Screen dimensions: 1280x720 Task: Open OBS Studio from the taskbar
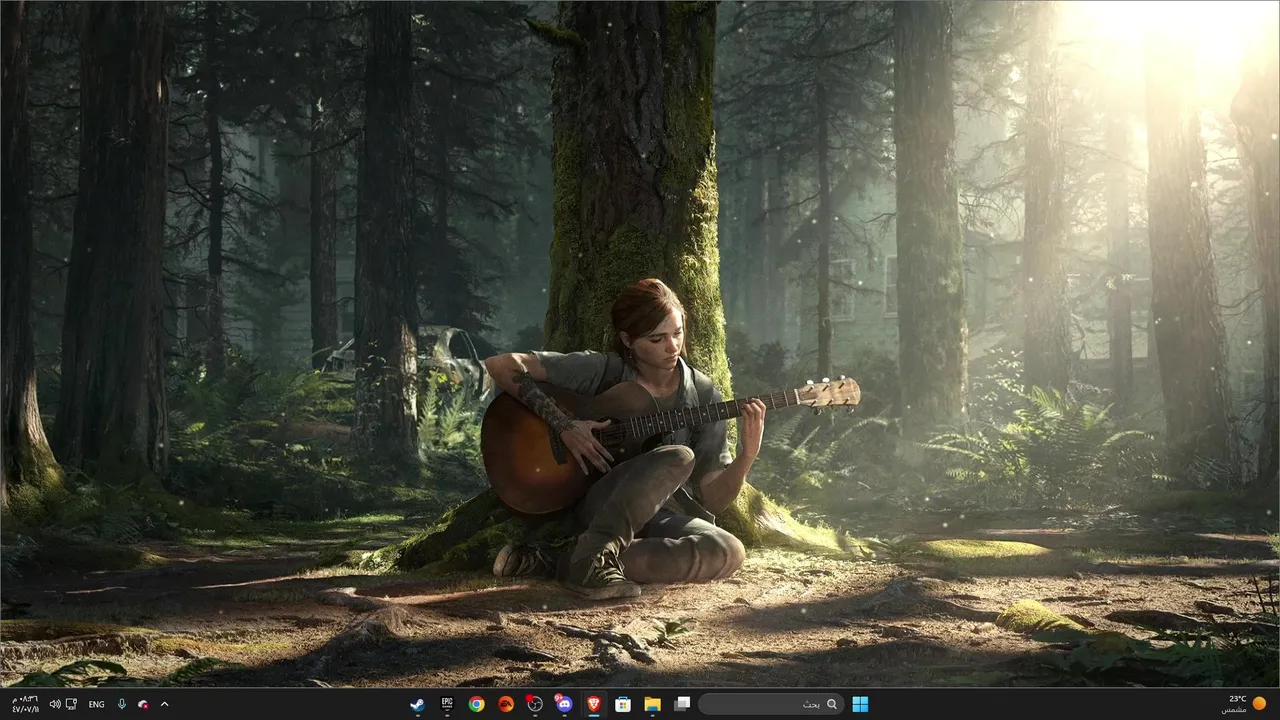pos(535,704)
